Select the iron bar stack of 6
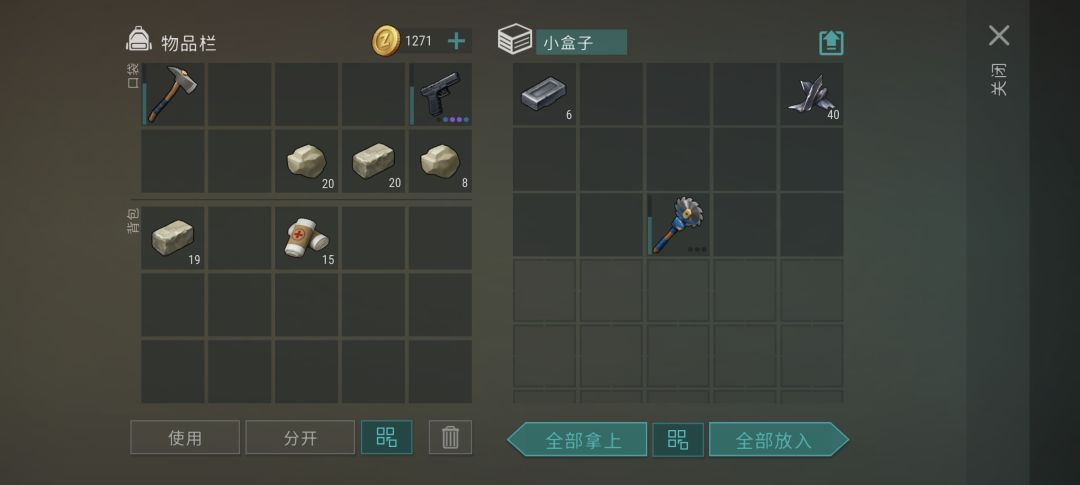Screen dimensions: 1080x485 [544, 94]
